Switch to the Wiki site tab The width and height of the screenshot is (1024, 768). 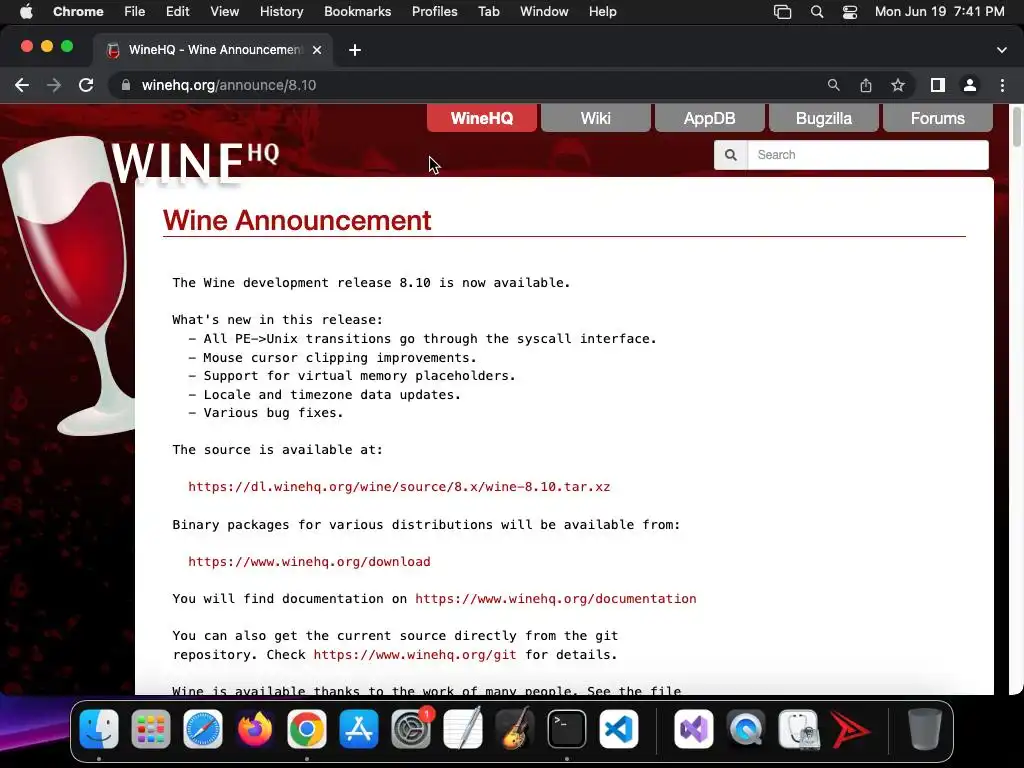596,118
